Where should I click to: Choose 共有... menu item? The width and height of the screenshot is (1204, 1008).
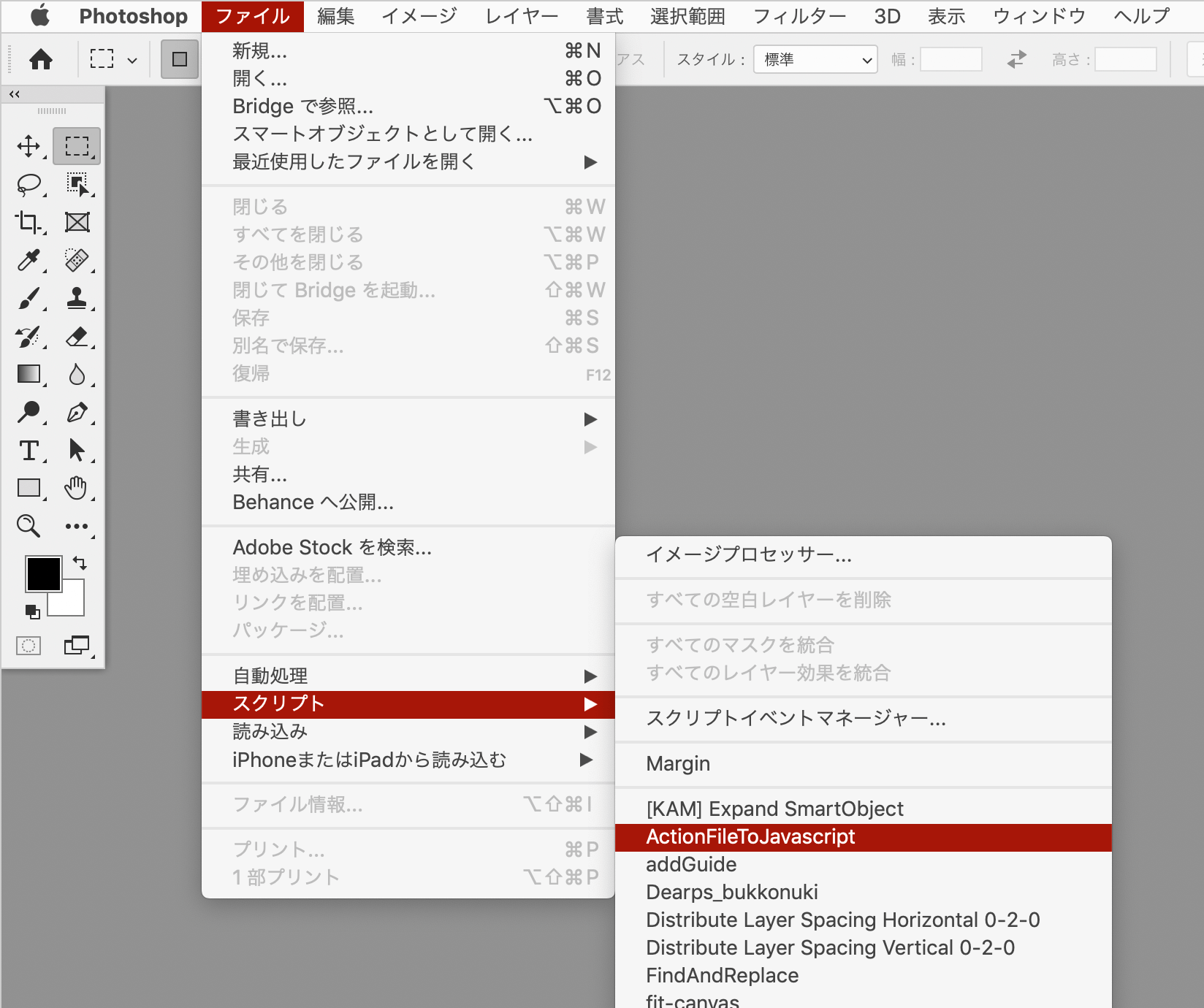click(408, 474)
